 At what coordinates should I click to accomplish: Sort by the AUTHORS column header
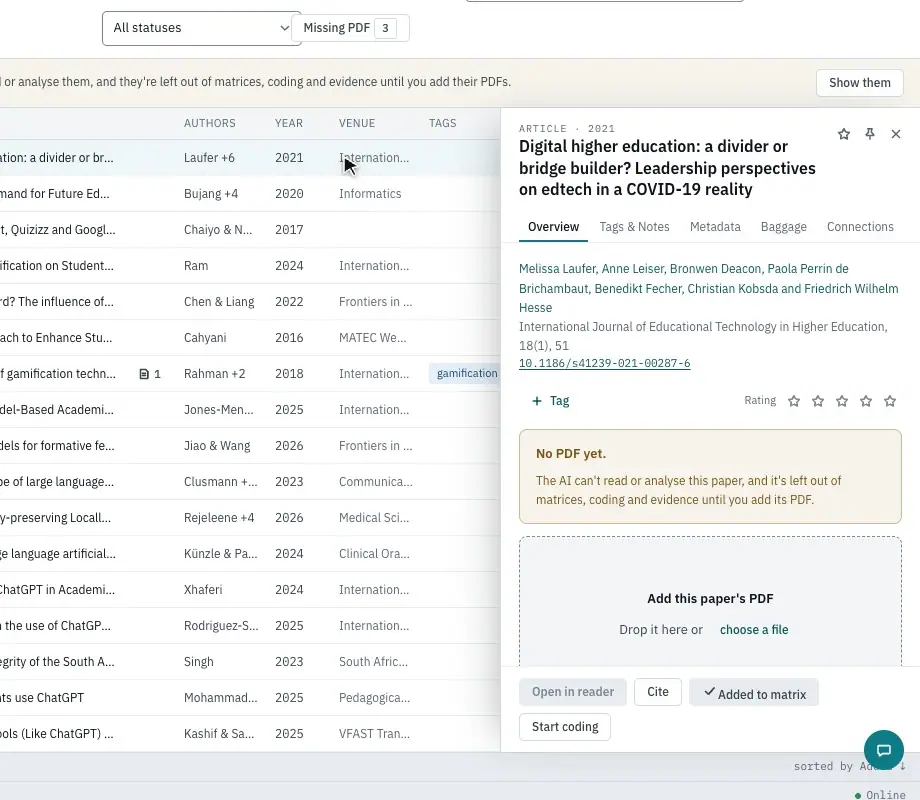[209, 123]
